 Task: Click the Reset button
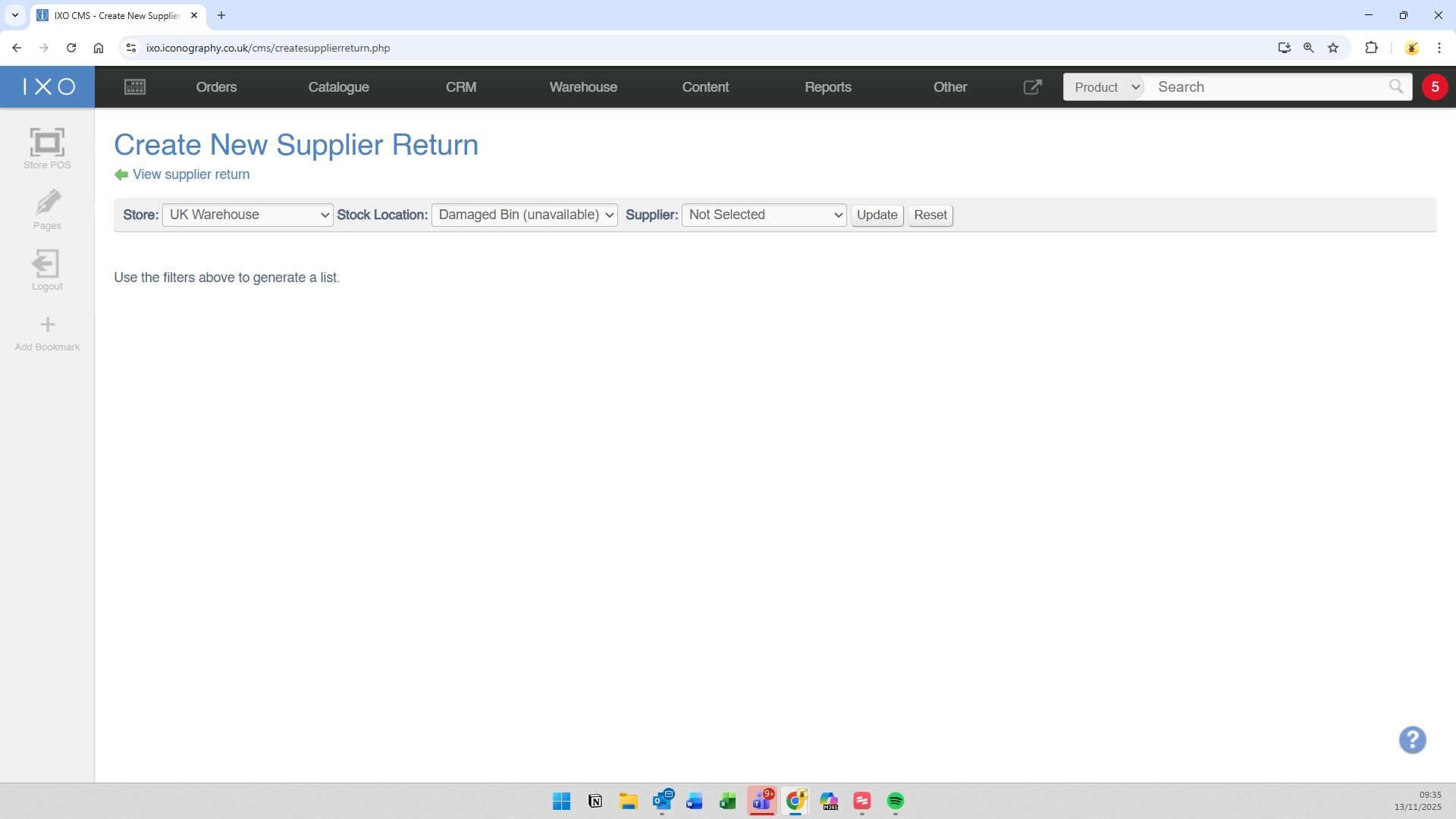(x=930, y=215)
